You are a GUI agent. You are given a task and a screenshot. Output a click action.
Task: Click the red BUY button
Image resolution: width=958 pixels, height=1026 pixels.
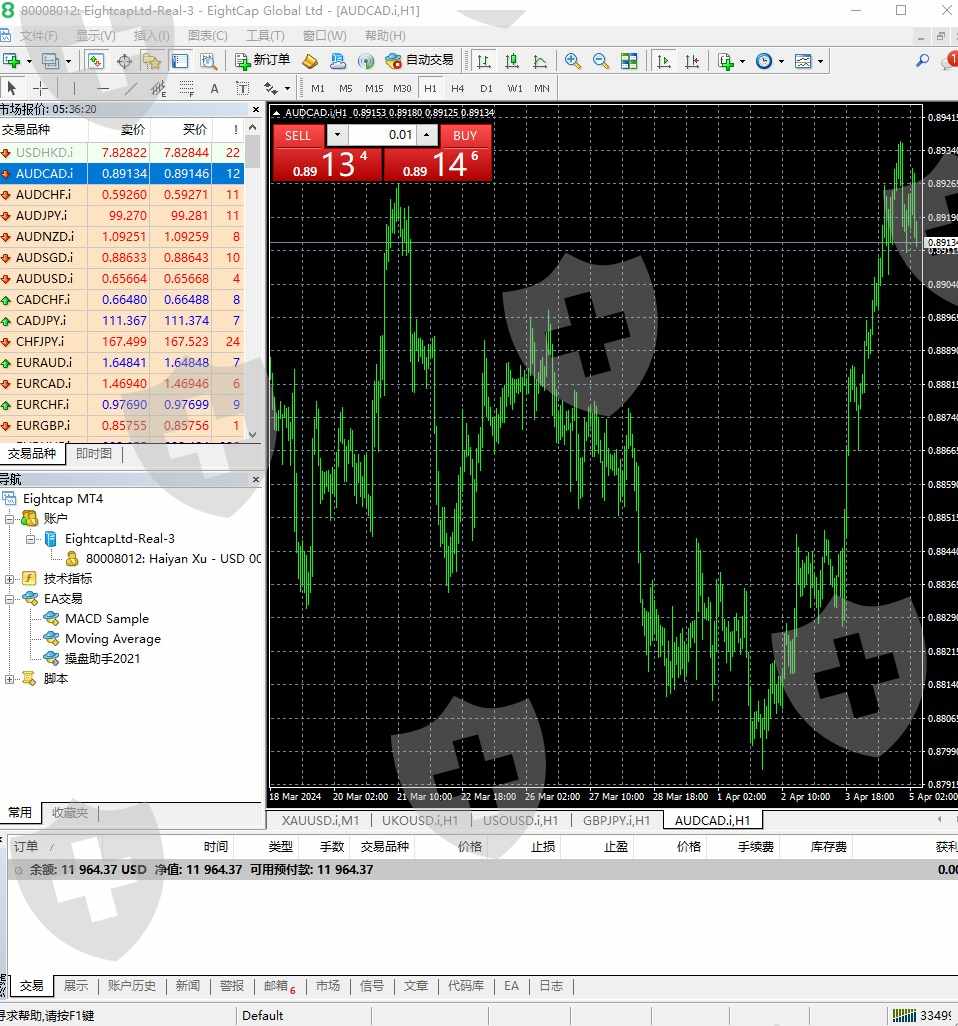pos(465,135)
